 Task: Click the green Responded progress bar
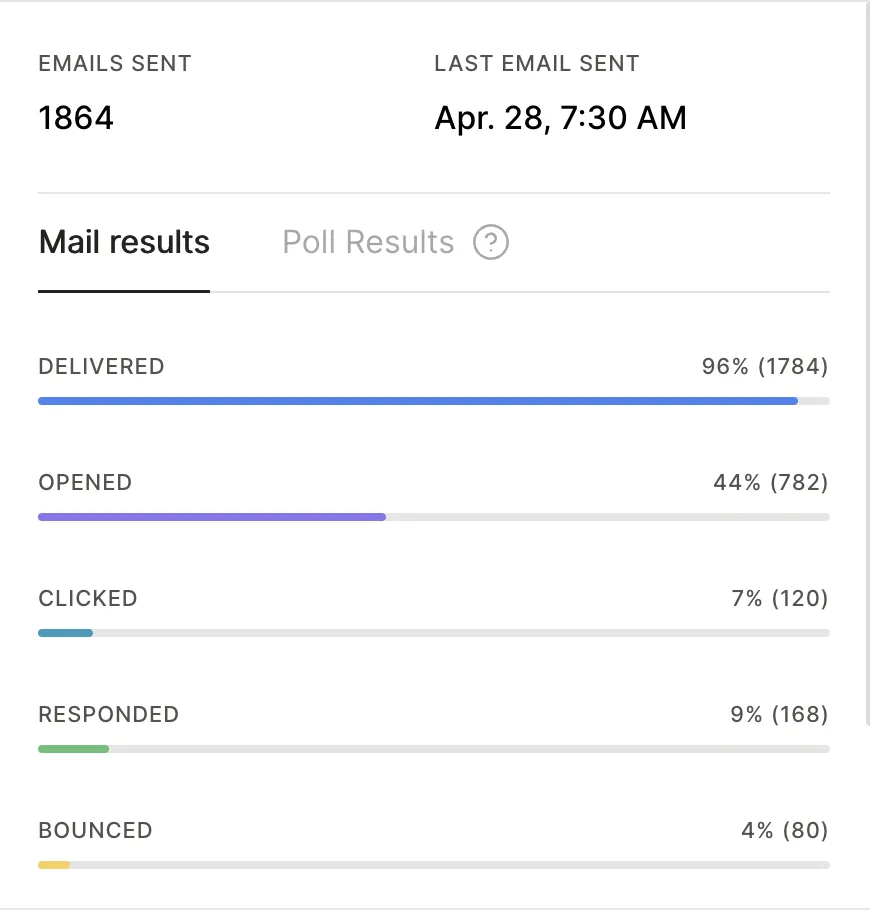73,749
